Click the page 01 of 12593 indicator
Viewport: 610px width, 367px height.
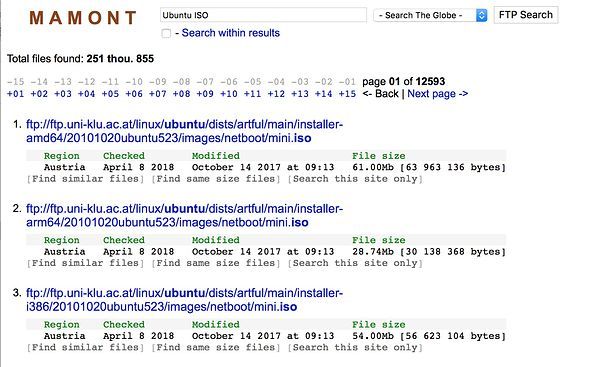(403, 81)
